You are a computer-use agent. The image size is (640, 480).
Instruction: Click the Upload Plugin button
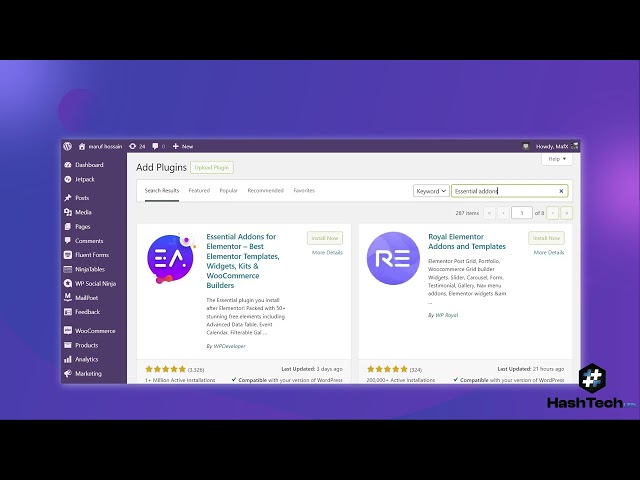tap(212, 167)
